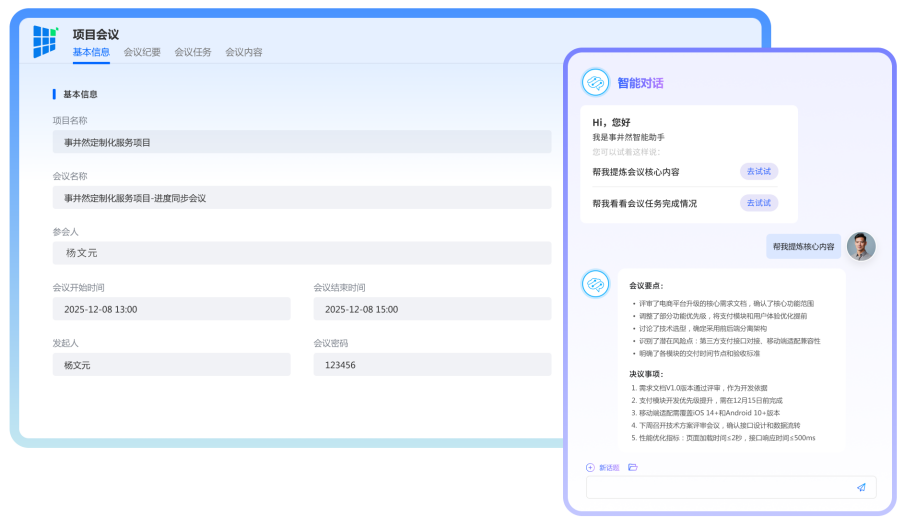The width and height of the screenshot is (904, 523).
Task: Click the 会议开始时间 field 2025-12-08 13:00
Action: pos(171,309)
